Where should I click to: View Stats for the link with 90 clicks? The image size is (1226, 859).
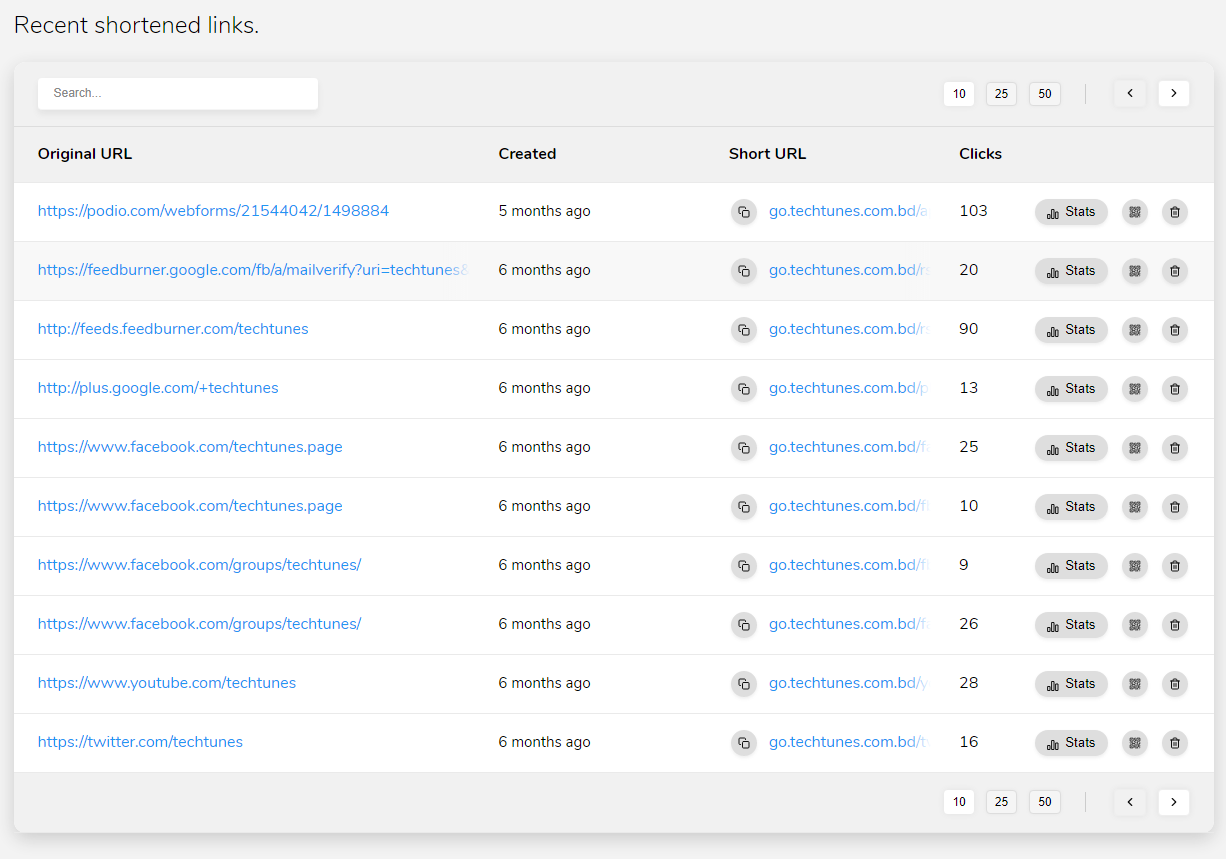(x=1070, y=330)
